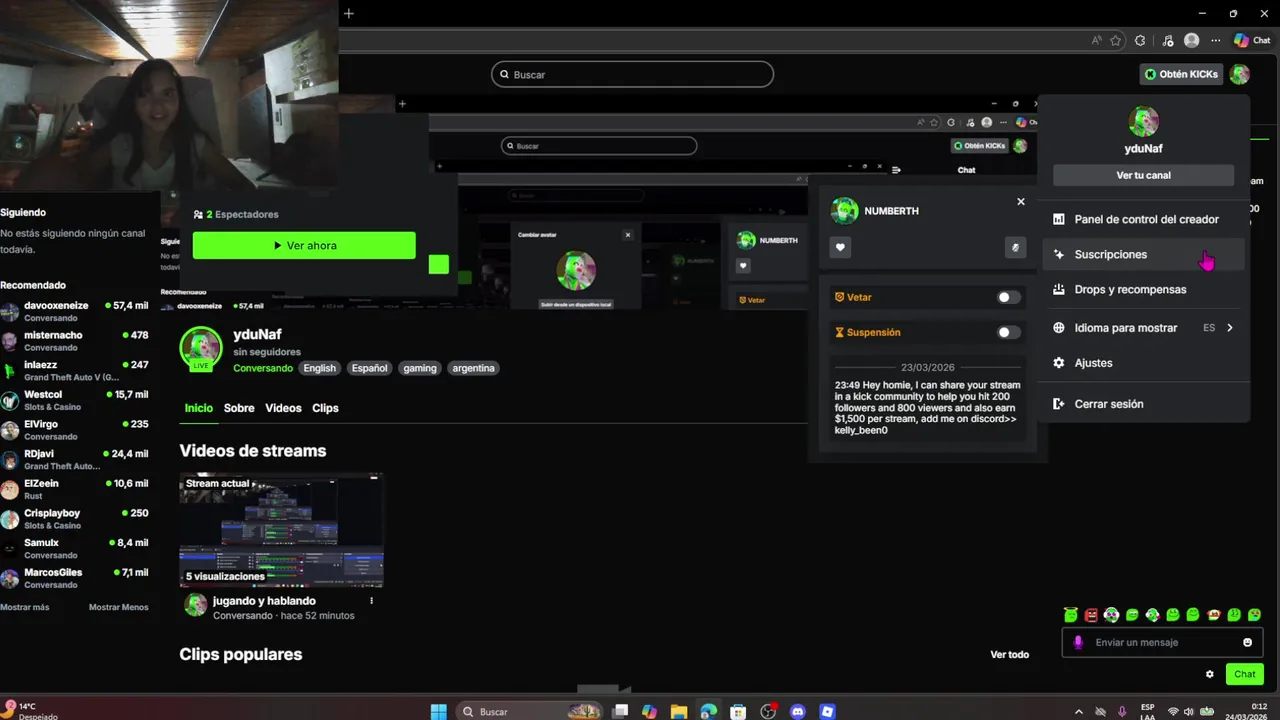This screenshot has width=1280, height=720.
Task: Click the Edge favorites star icon
Action: [1116, 41]
